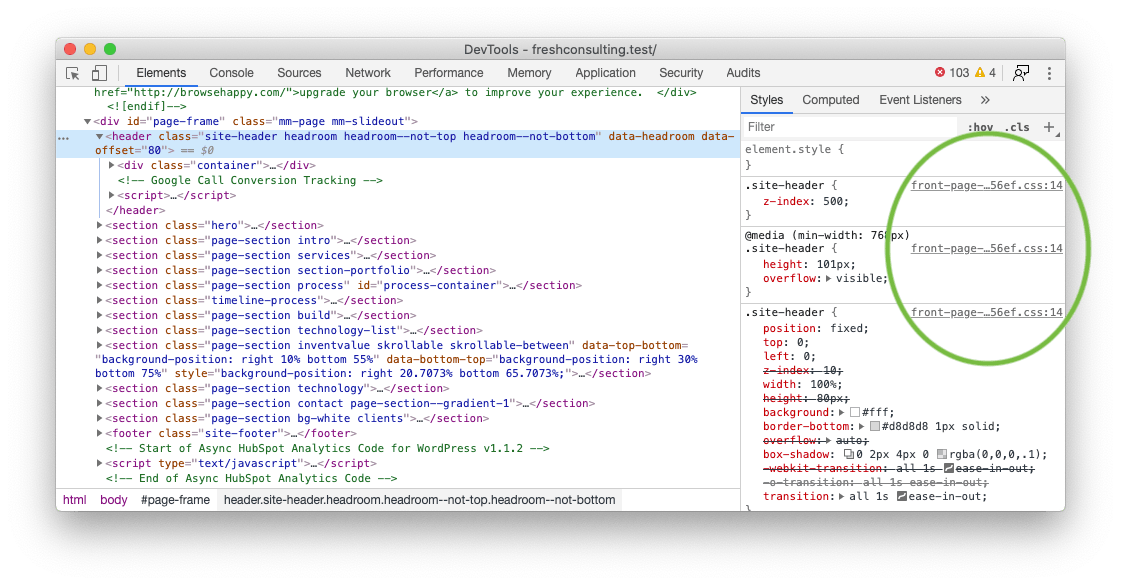Expand the page-section intro node
Screen dimensions: 1121x585
click(x=99, y=240)
